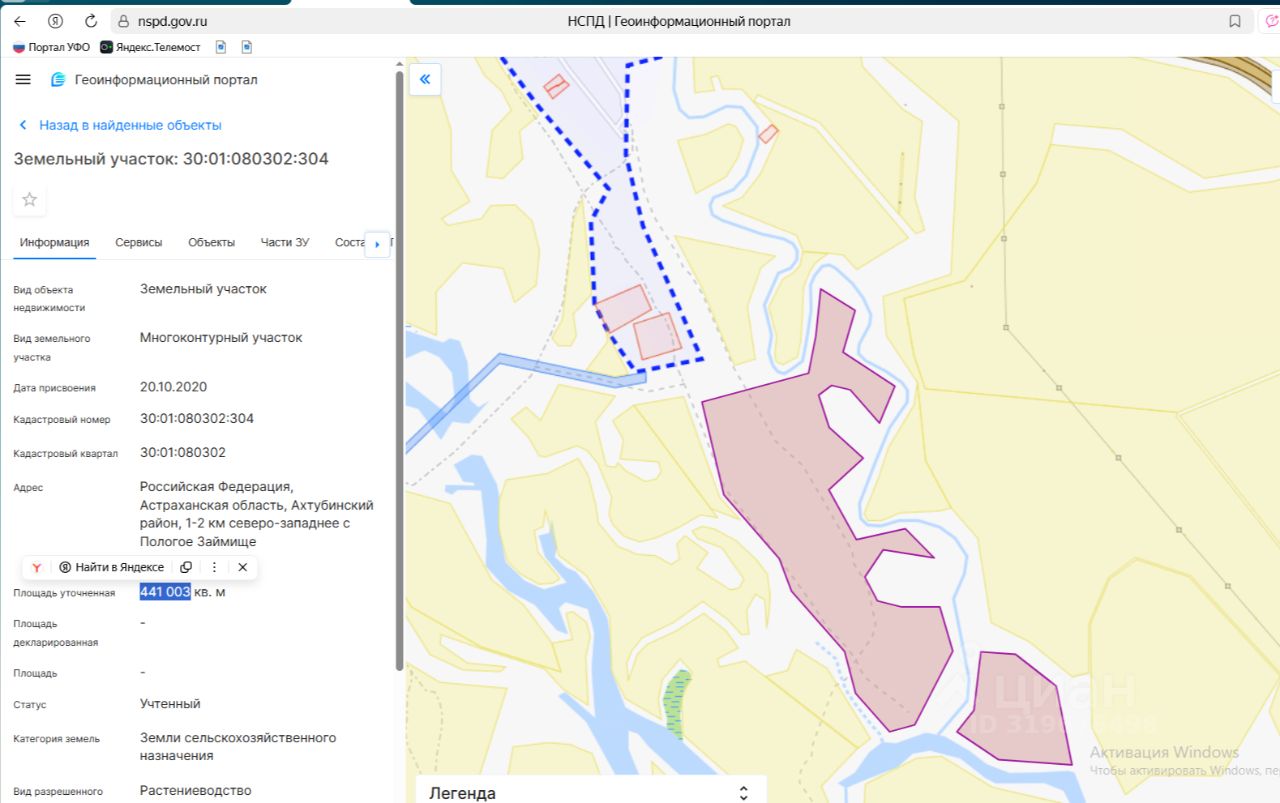Reload the page with the refresh icon
Screen dimensions: 1280x803
91,21
